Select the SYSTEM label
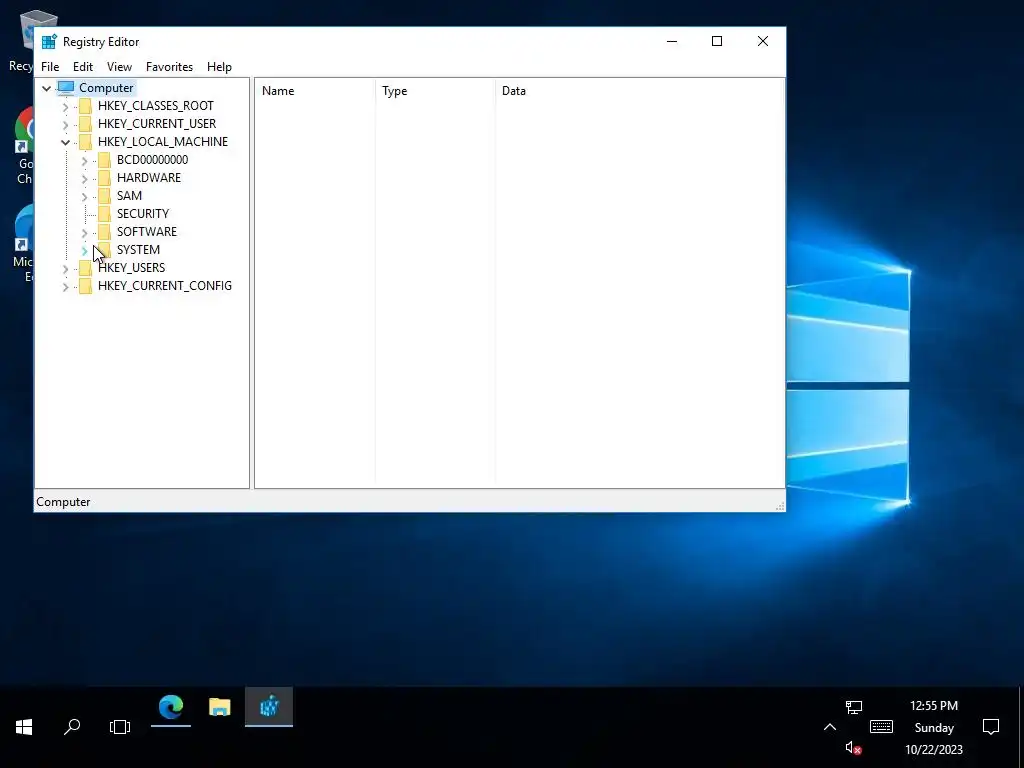The height and width of the screenshot is (768, 1024). click(138, 249)
